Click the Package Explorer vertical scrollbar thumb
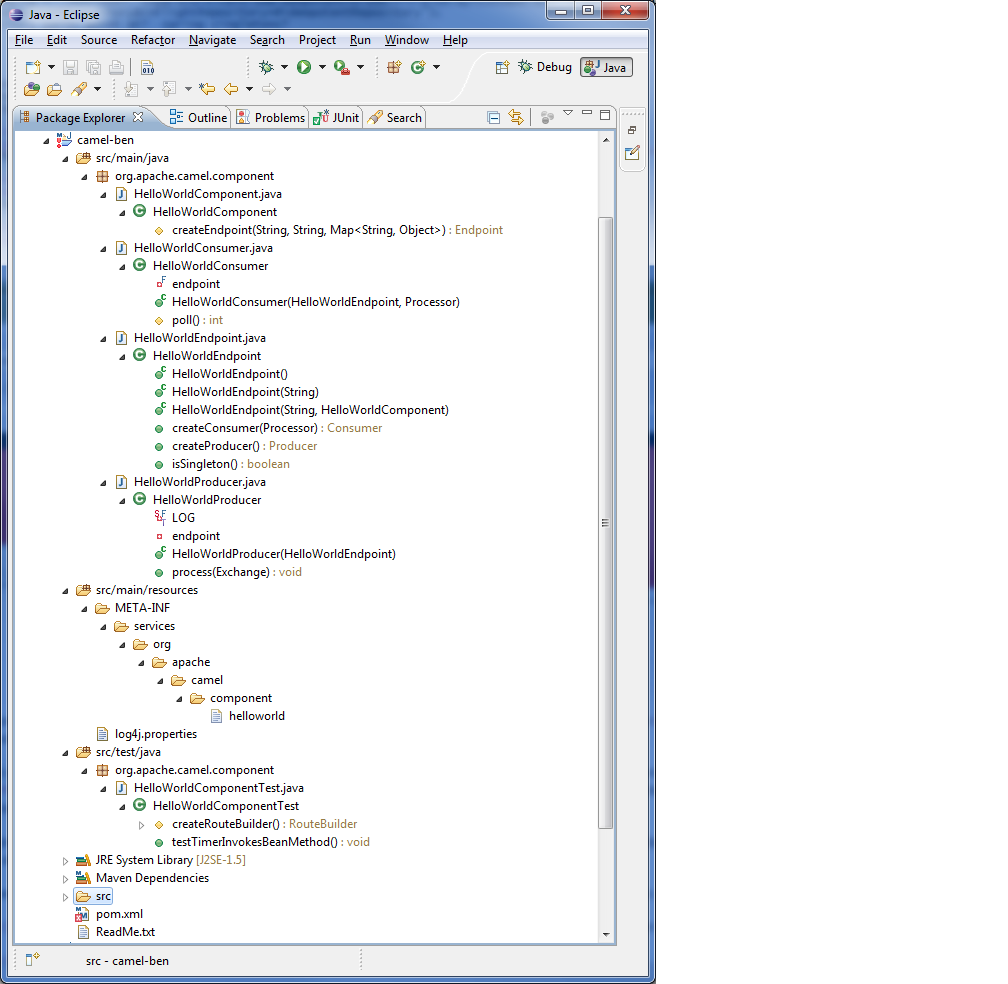This screenshot has width=1008, height=984. pos(606,523)
